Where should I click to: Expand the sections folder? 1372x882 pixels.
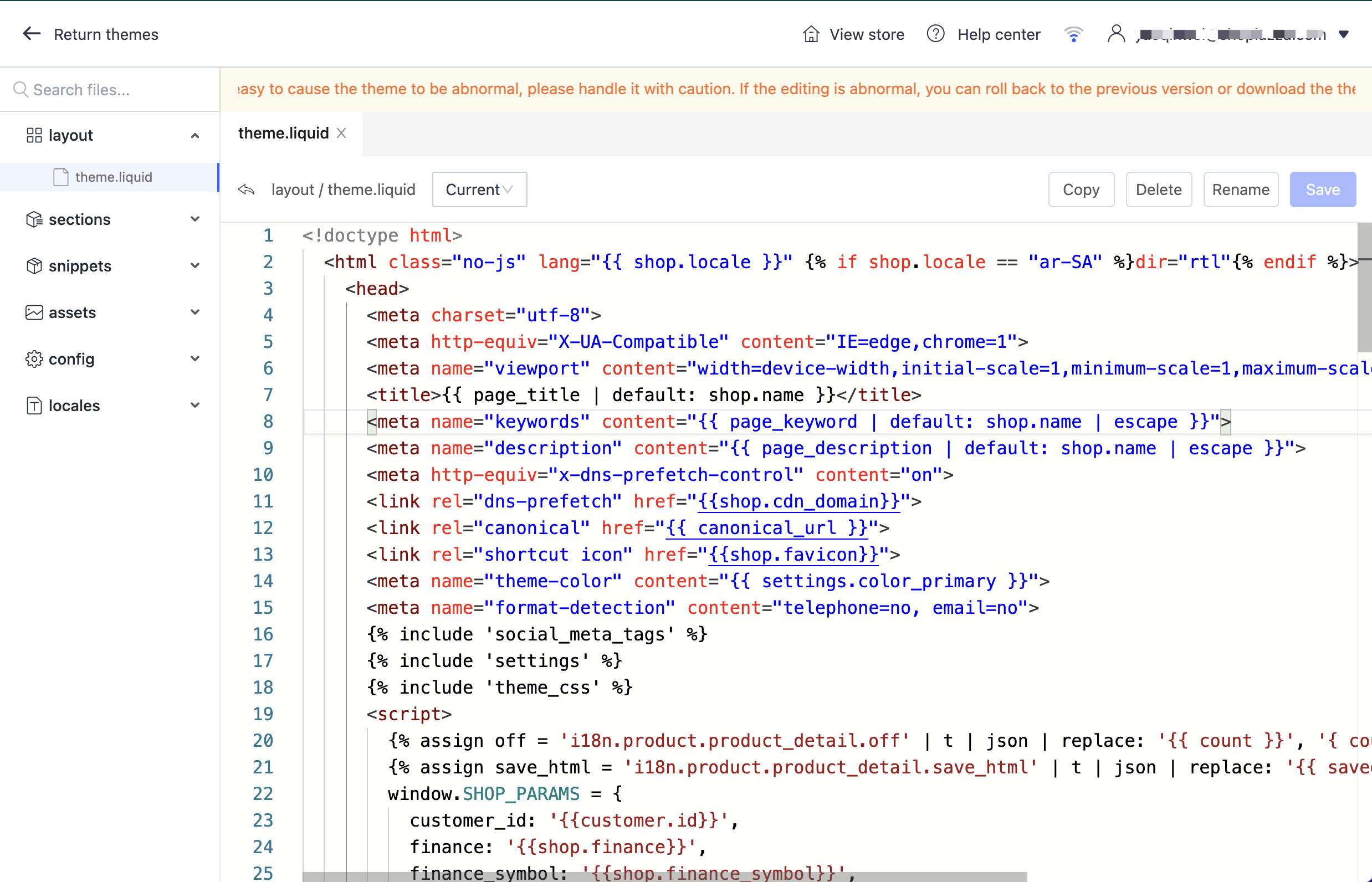(x=194, y=219)
